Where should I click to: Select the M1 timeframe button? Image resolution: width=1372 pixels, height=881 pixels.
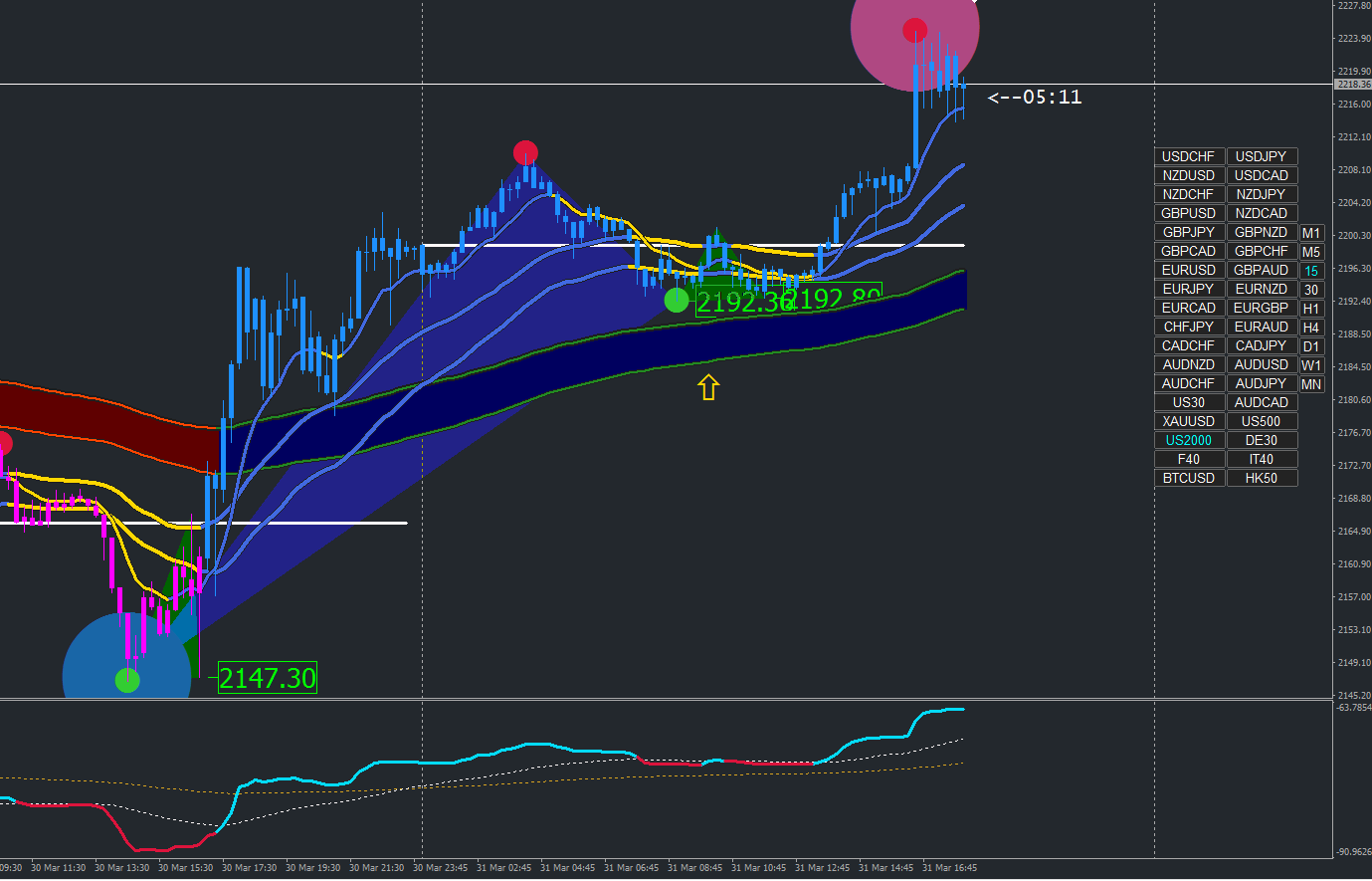coord(1311,233)
